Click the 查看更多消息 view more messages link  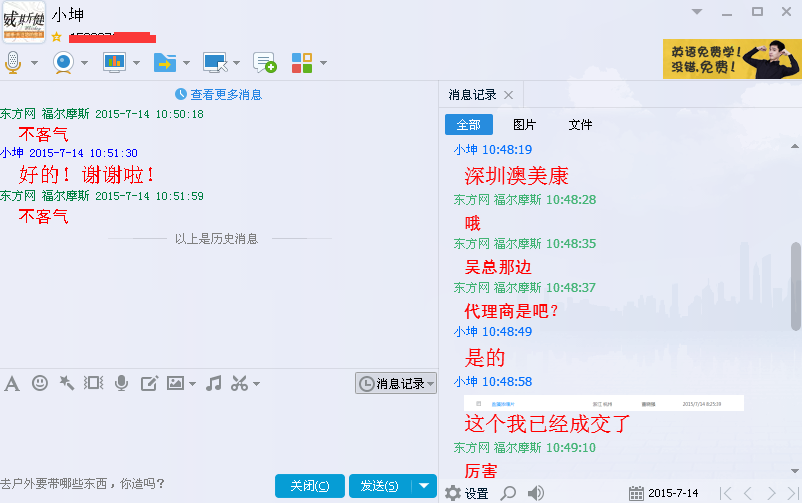(218, 94)
